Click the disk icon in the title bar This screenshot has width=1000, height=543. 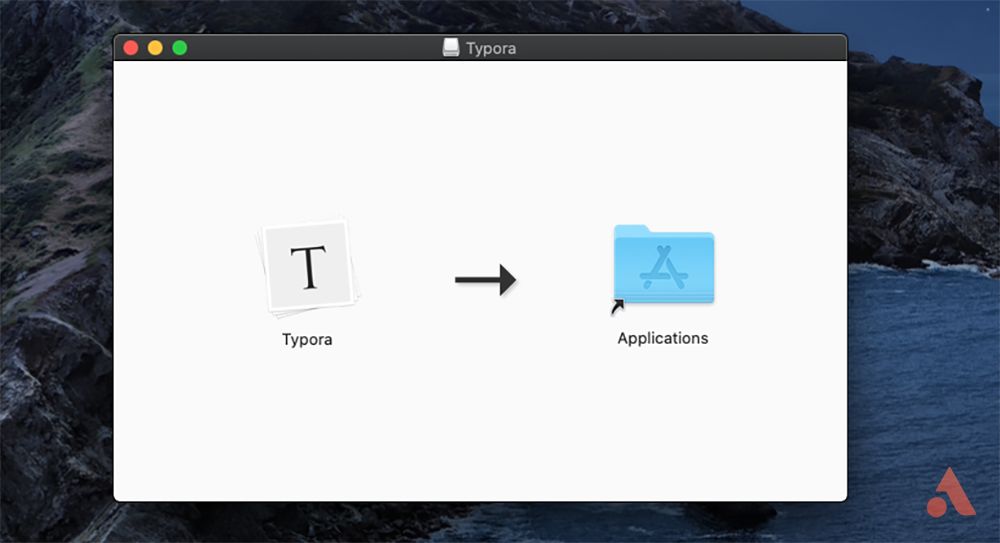click(x=451, y=48)
